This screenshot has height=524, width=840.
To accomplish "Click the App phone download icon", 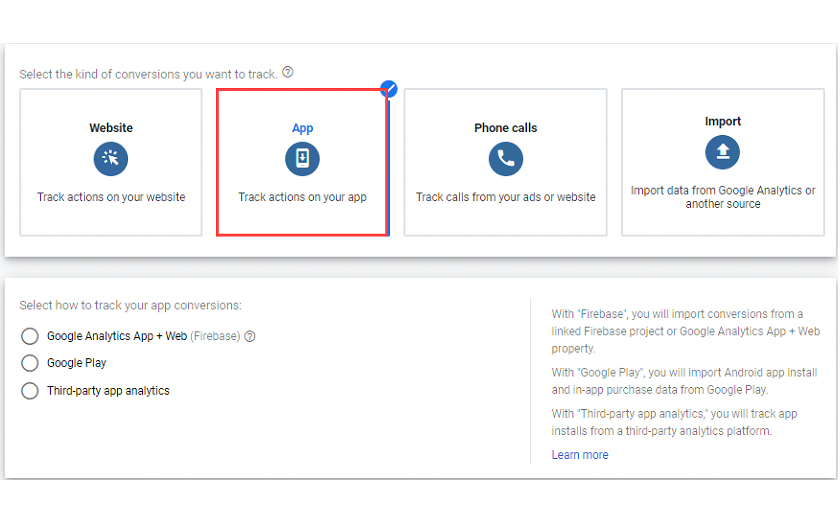I will [x=302, y=159].
